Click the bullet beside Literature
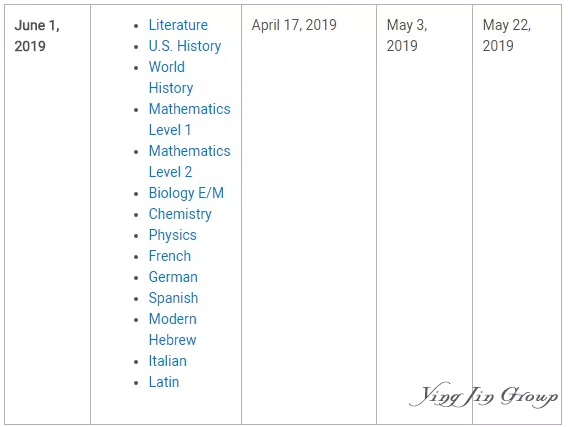Screen dimensions: 568x427 point(136,26)
